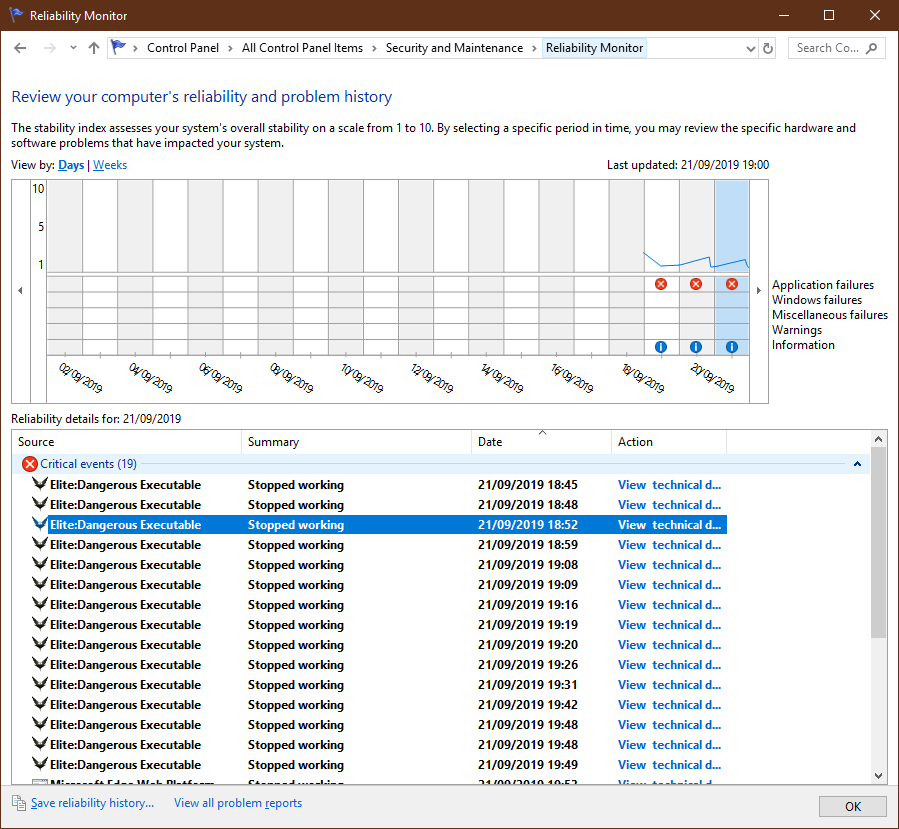Go up one level with Up arrow
Screen dimensions: 899x829
[94, 48]
